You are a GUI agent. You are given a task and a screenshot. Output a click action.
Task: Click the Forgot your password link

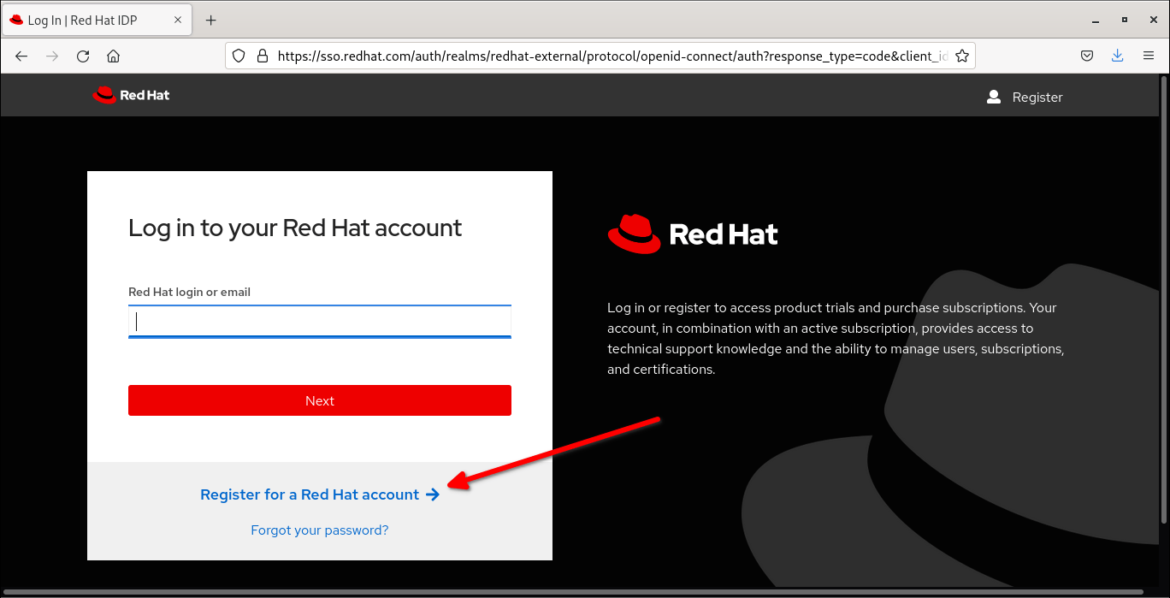coord(319,529)
